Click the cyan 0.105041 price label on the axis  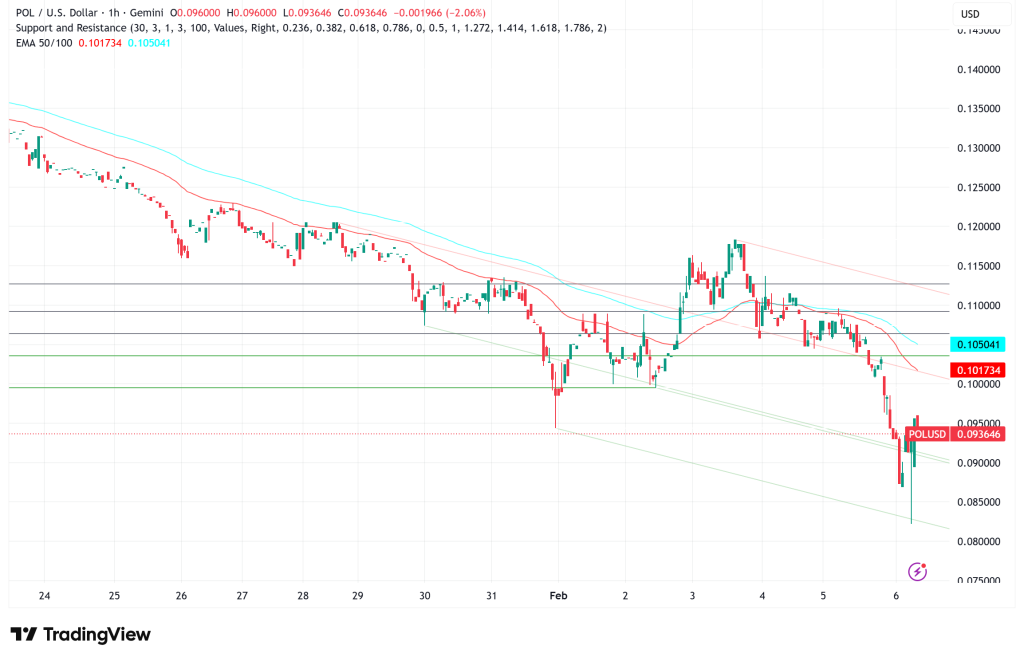pos(976,344)
